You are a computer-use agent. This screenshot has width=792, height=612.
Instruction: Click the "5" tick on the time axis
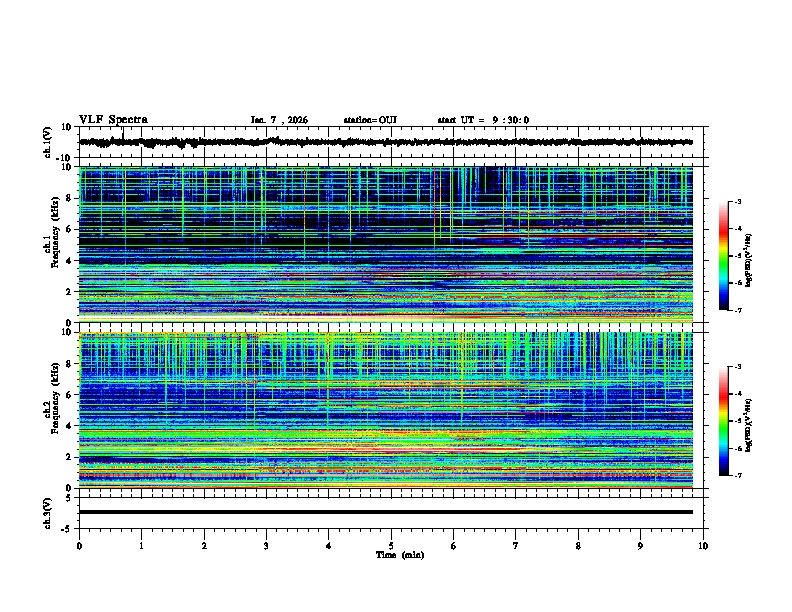[391, 546]
